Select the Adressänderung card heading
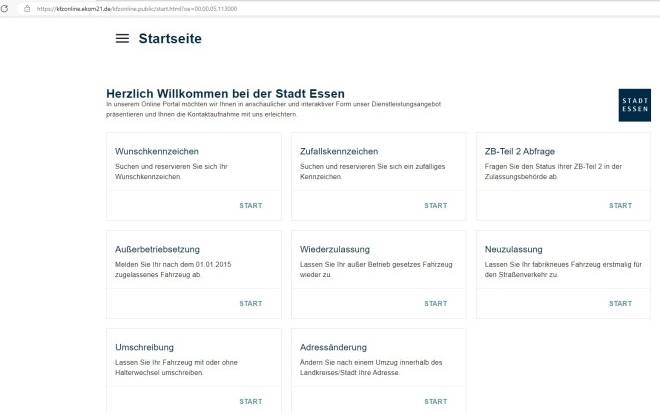 [339, 347]
